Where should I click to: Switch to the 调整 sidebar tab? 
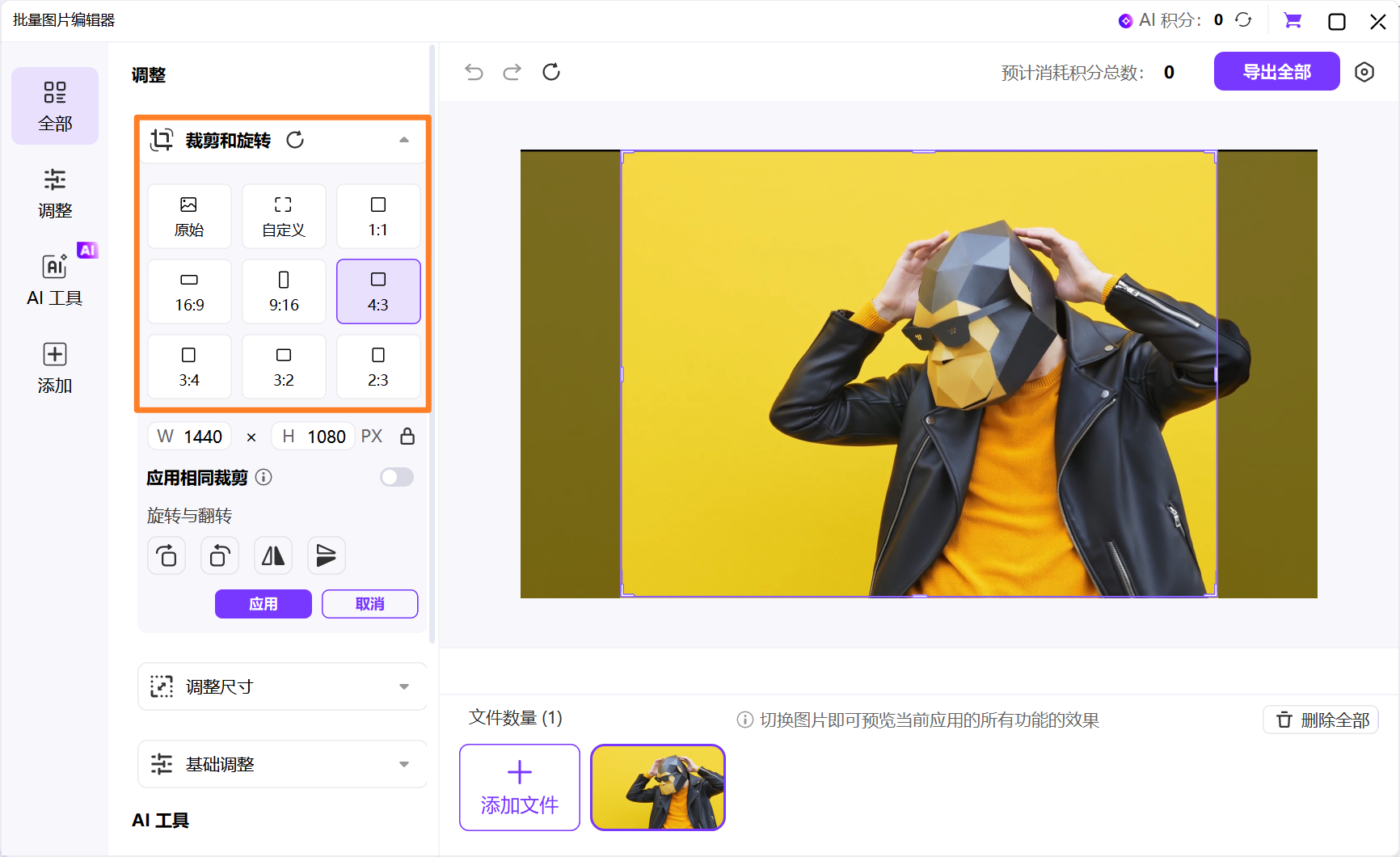point(55,193)
